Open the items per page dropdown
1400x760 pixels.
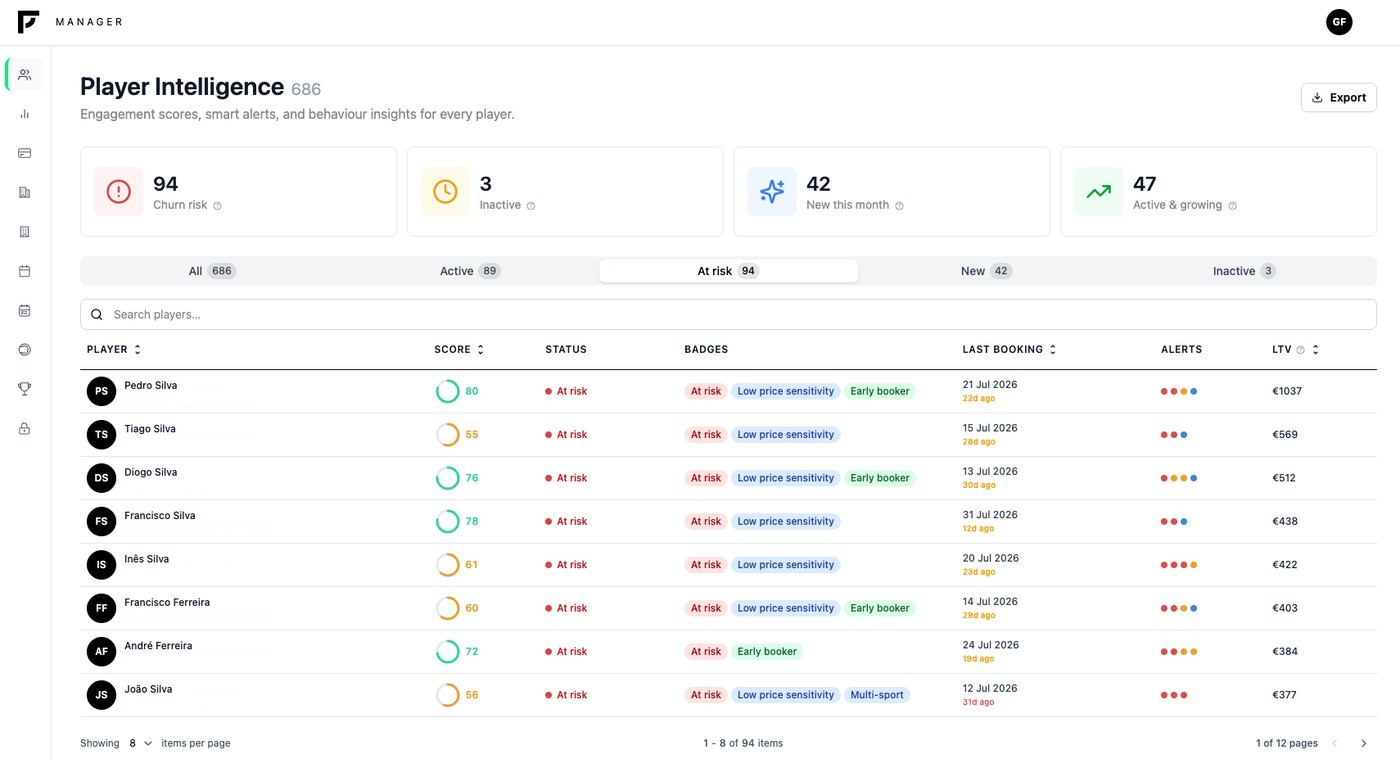tap(141, 743)
